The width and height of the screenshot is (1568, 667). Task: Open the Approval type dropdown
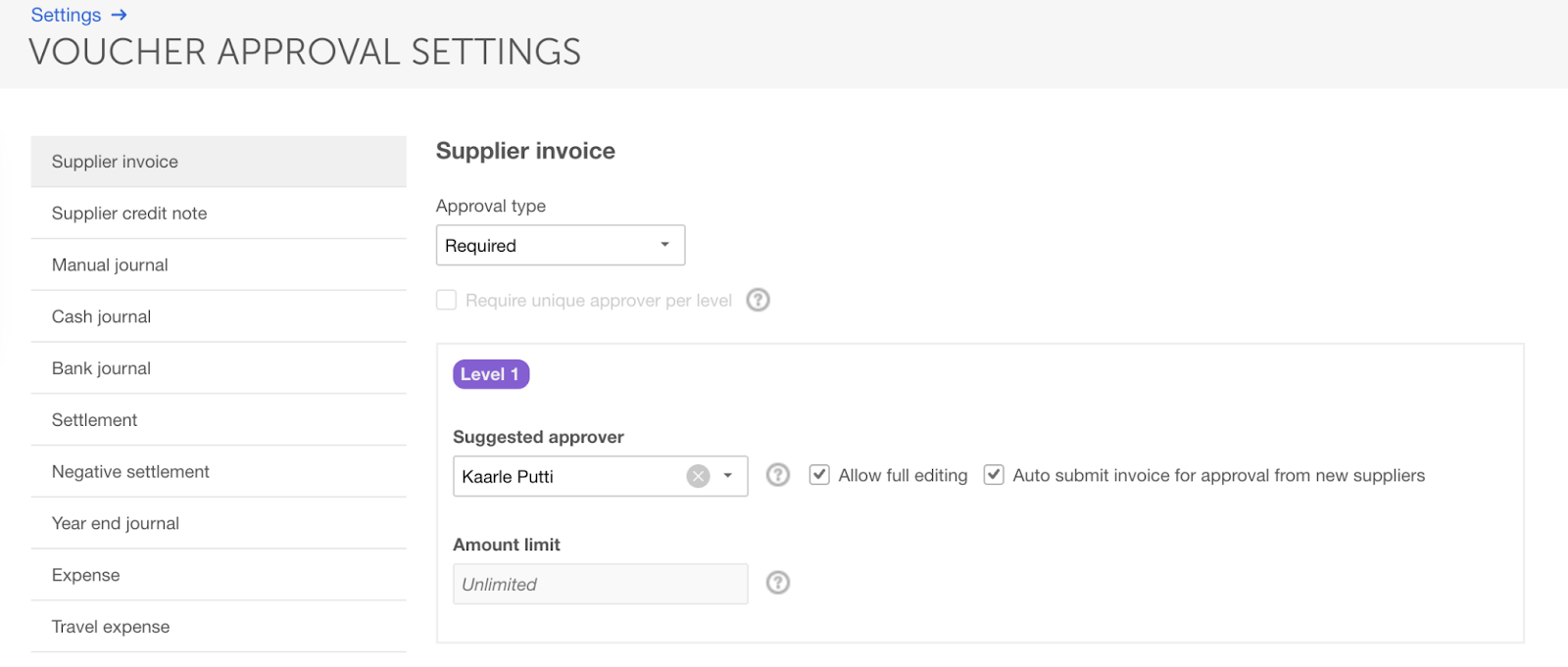click(560, 245)
